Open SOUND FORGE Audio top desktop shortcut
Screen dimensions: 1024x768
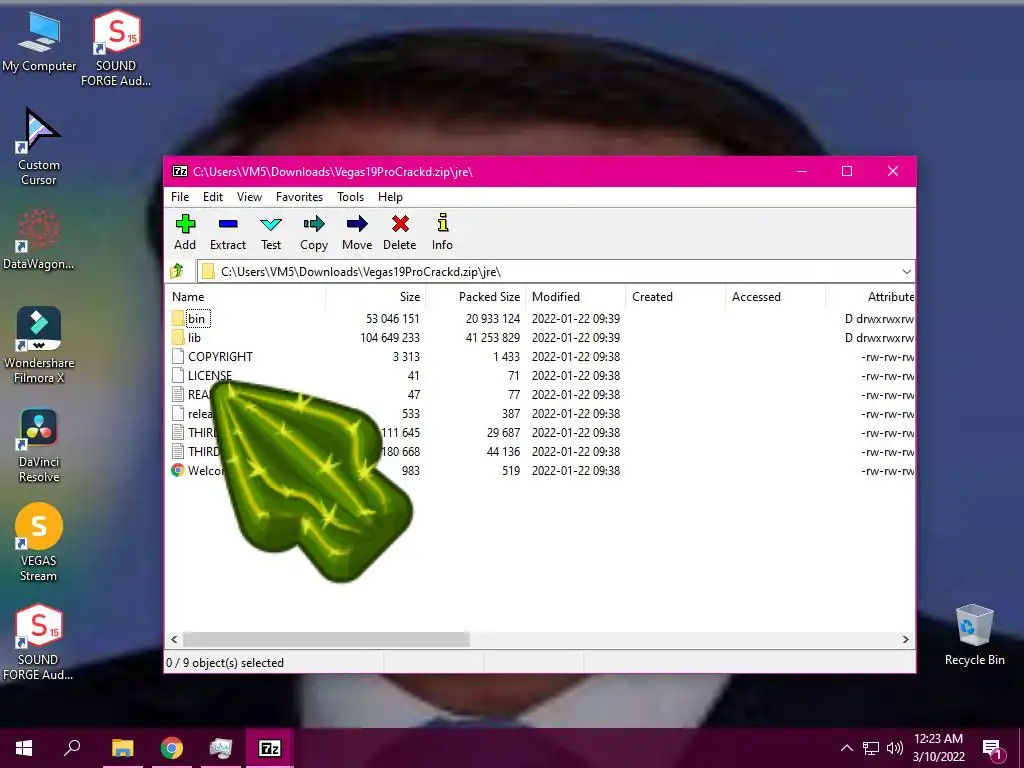116,48
